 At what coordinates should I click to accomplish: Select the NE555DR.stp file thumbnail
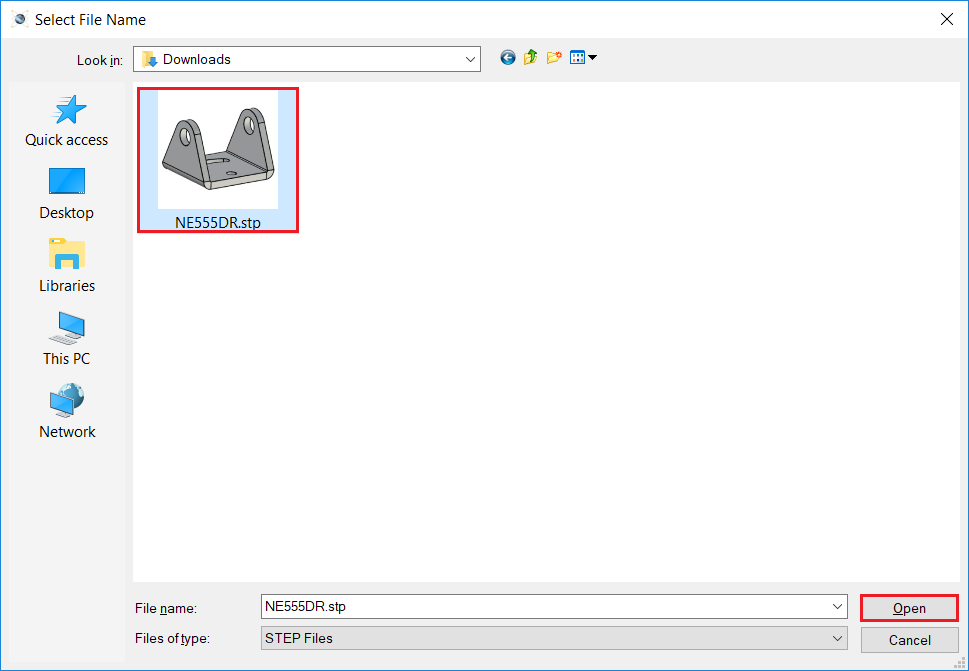[x=218, y=150]
